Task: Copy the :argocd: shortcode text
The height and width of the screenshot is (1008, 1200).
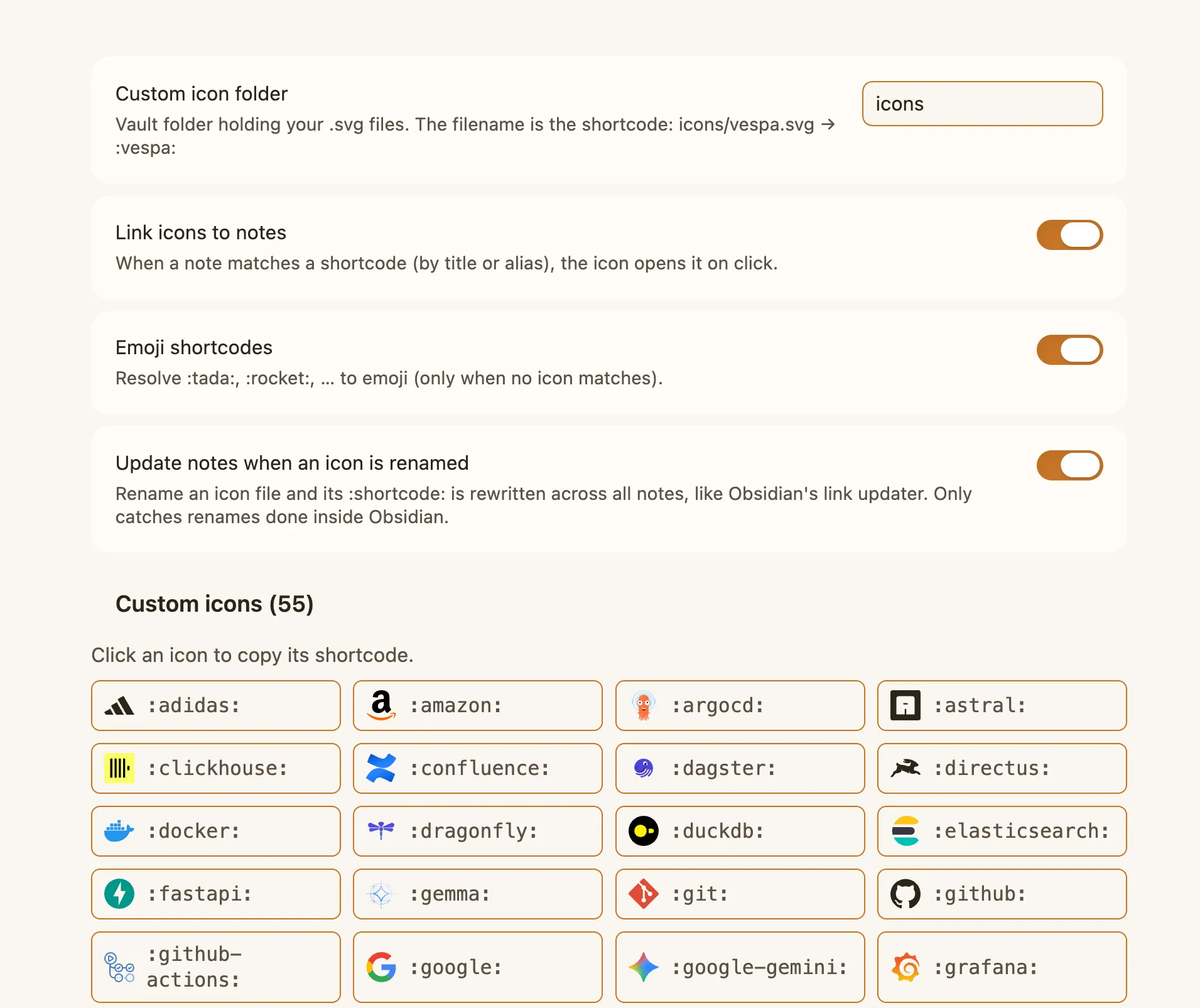Action: (x=718, y=705)
